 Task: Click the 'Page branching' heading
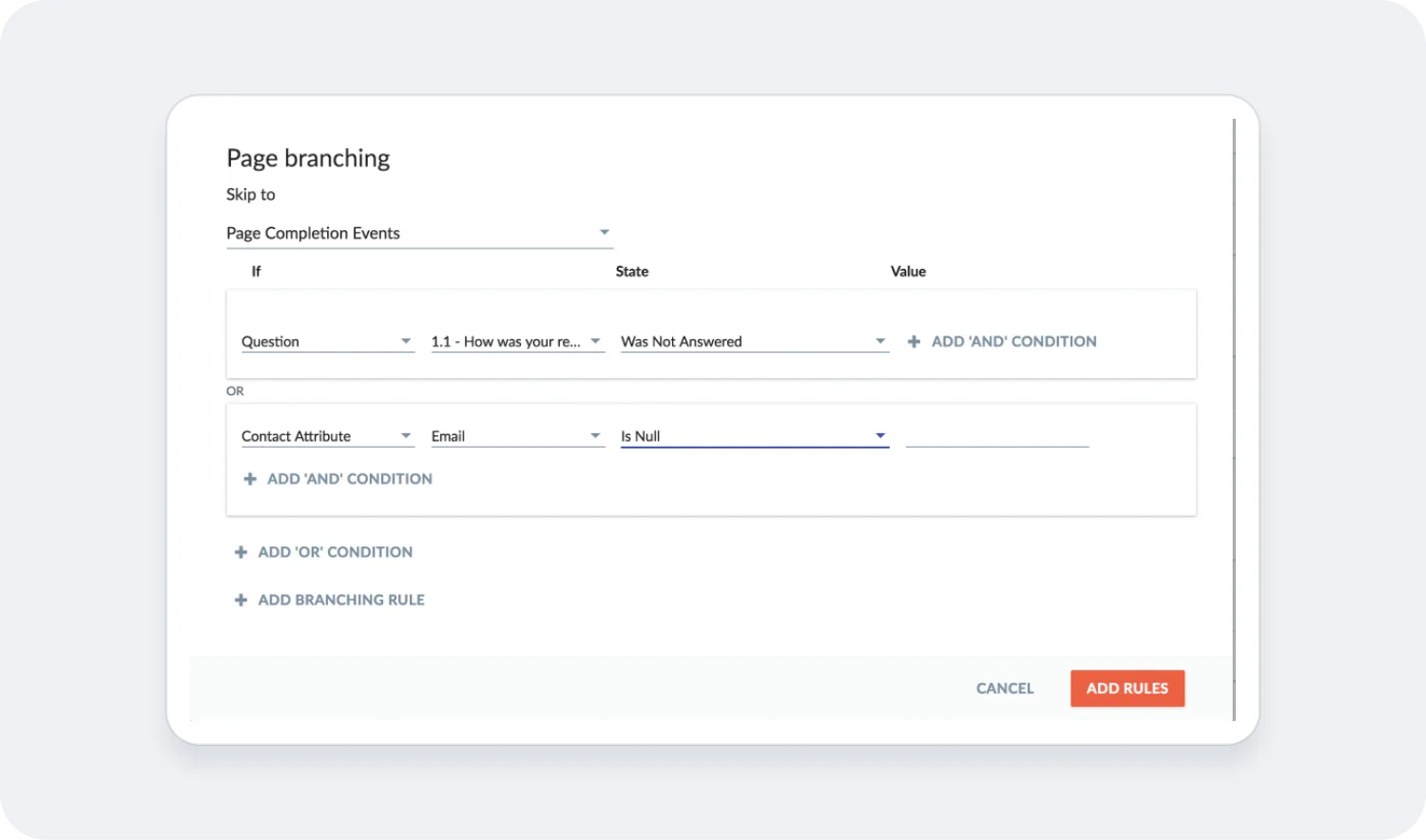coord(308,158)
